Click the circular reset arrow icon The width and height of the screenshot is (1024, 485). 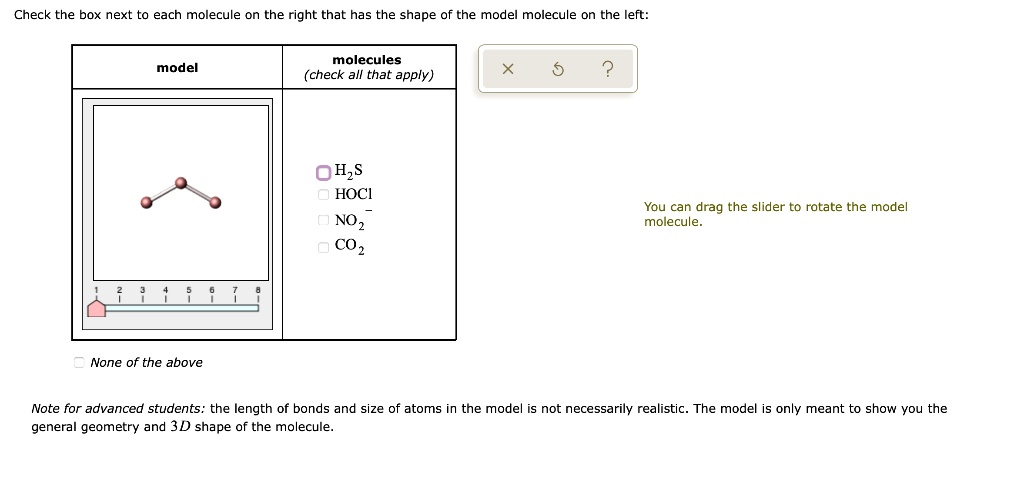[x=558, y=69]
